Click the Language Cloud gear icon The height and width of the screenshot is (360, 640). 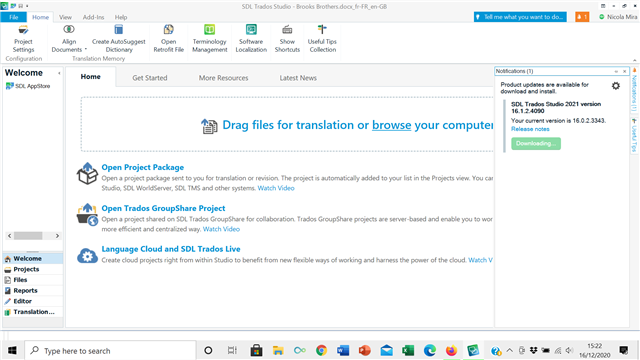pyautogui.click(x=87, y=256)
